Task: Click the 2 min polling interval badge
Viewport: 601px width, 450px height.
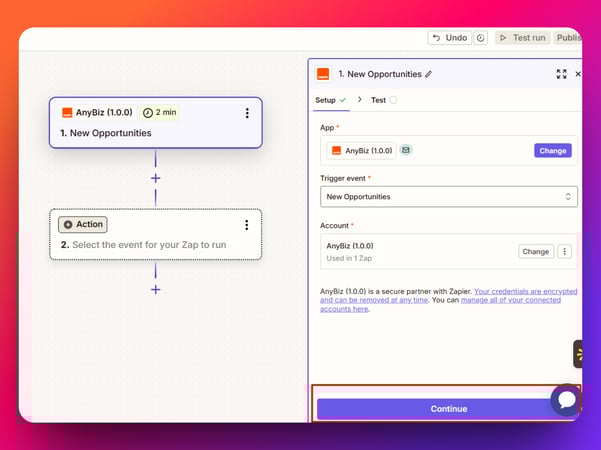Action: (x=159, y=113)
